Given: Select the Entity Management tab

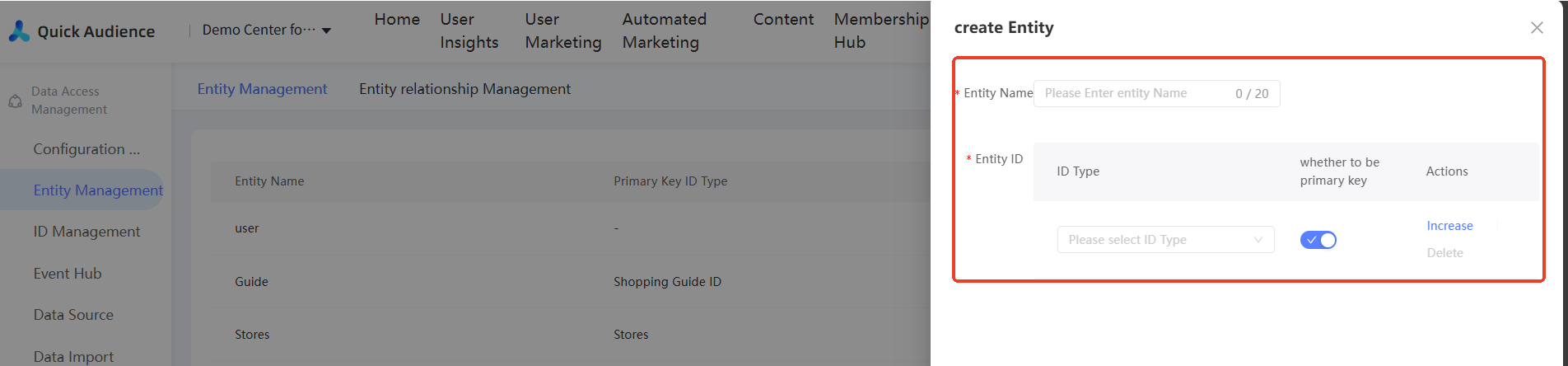Looking at the screenshot, I should tap(262, 89).
